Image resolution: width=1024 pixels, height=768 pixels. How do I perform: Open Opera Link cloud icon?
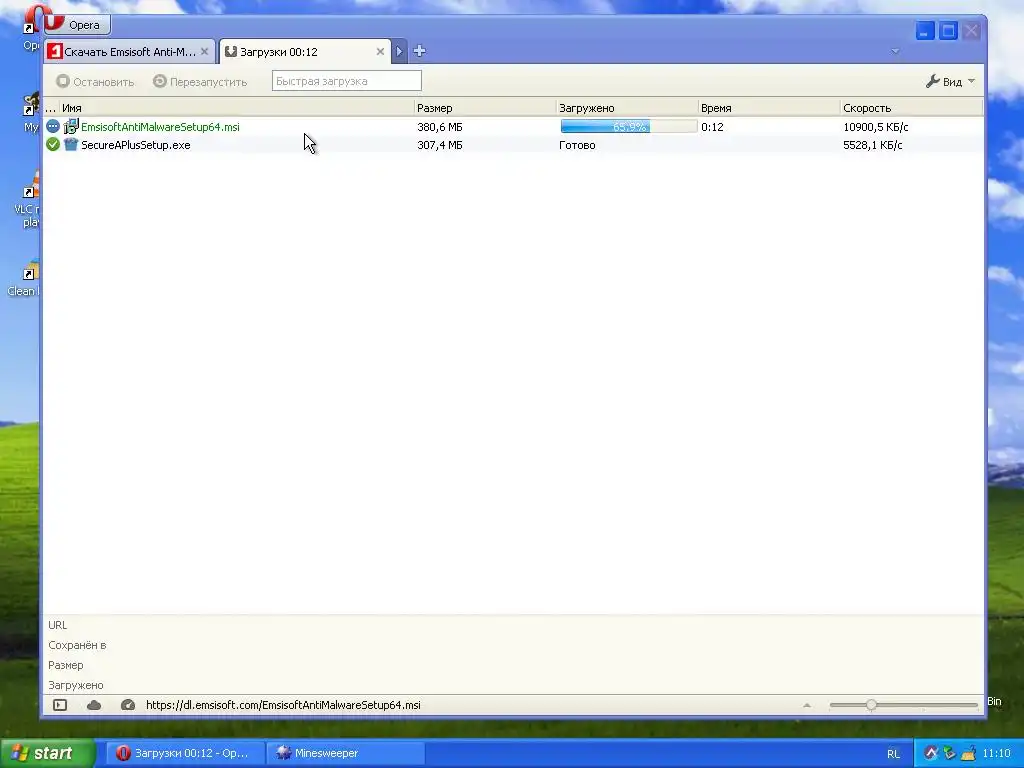[x=94, y=705]
